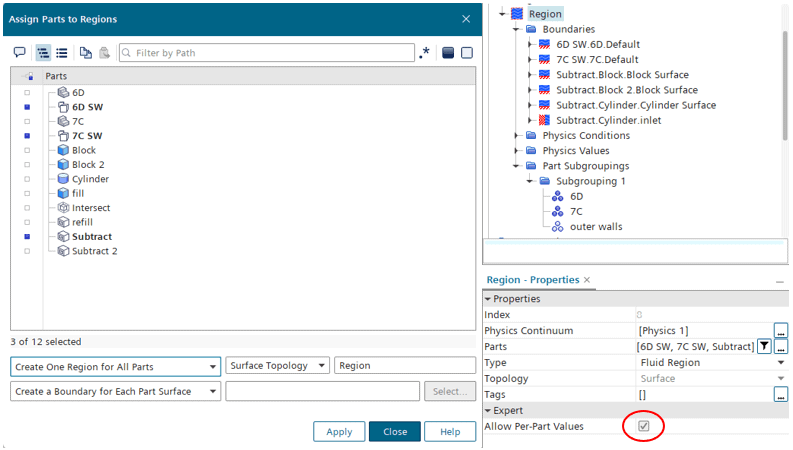Open Parts property ellipsis editor button
Image resolution: width=793 pixels, height=450 pixels.
pos(781,346)
